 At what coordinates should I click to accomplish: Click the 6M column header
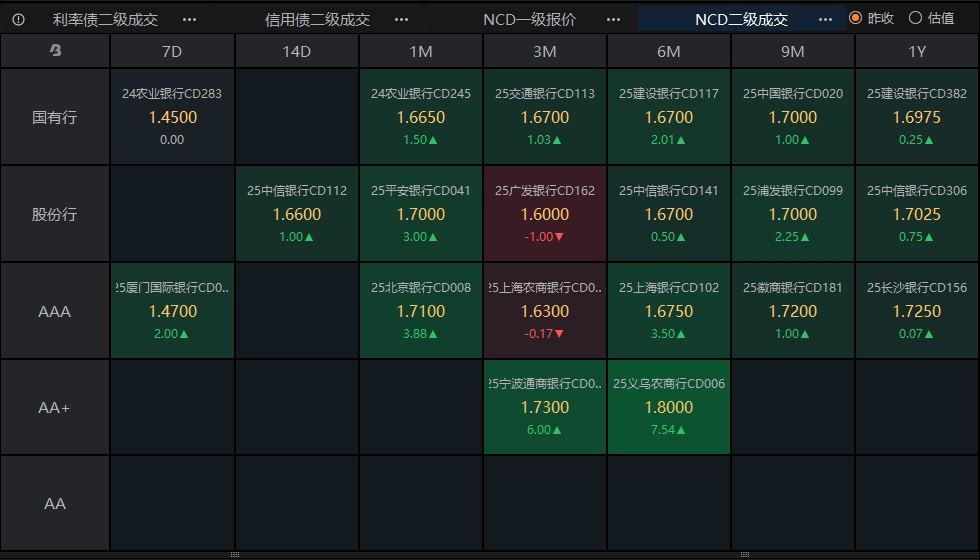pos(669,51)
